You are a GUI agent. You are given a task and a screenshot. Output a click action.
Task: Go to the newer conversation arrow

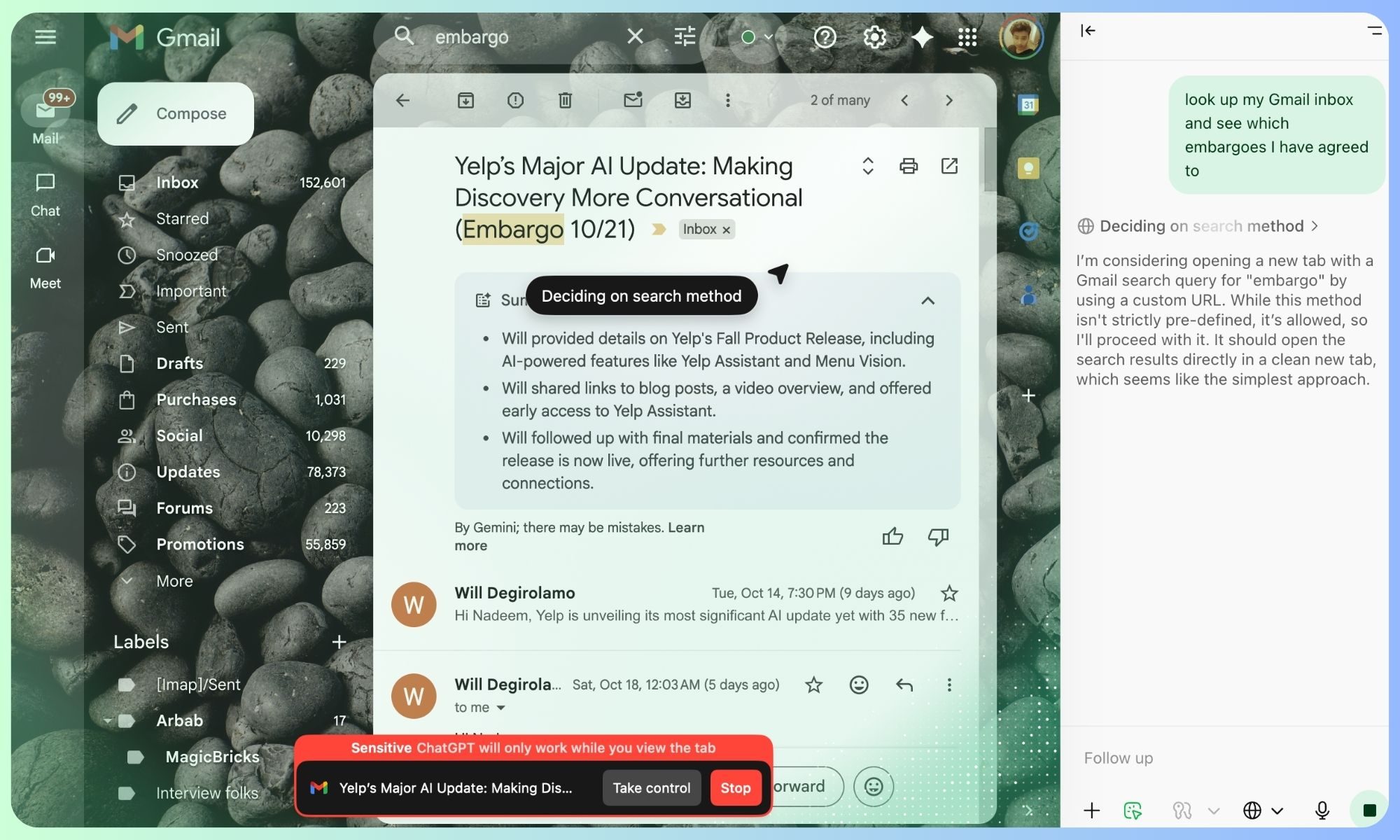click(904, 100)
